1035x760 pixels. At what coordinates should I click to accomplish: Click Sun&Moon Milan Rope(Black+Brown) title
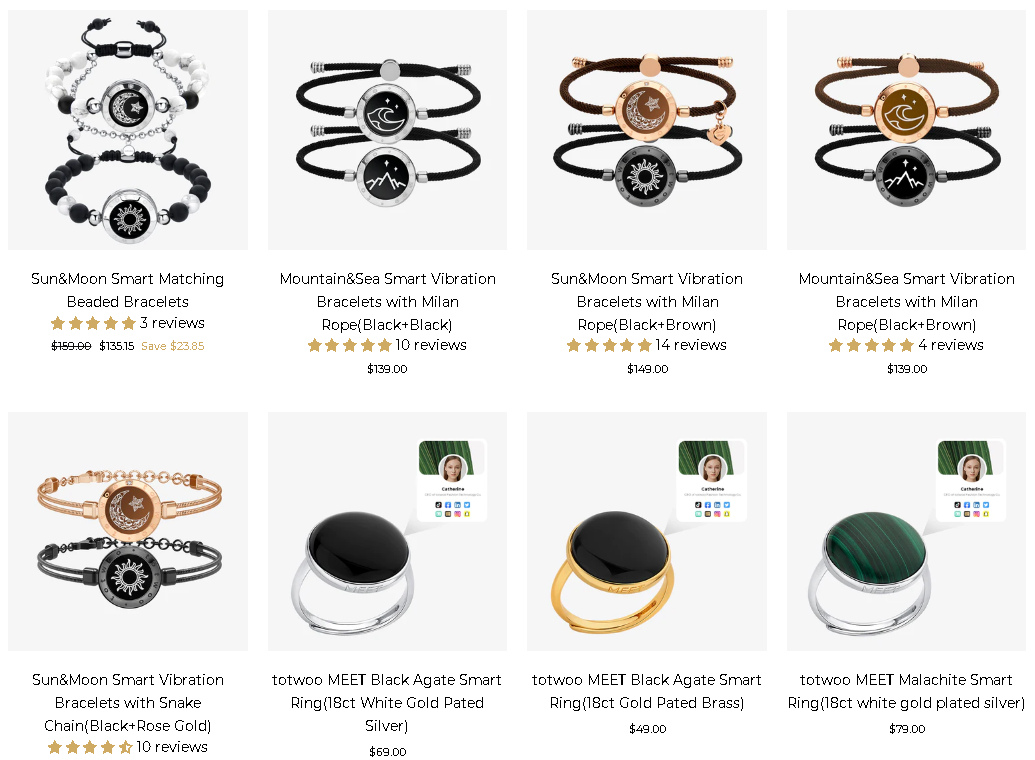pyautogui.click(x=647, y=301)
